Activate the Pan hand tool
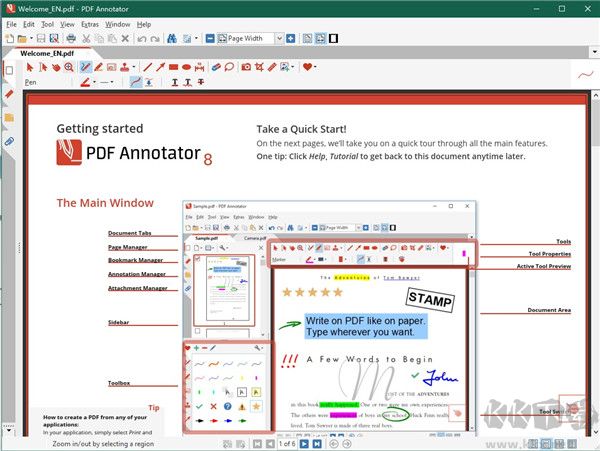This screenshot has height=451, width=600. point(56,67)
